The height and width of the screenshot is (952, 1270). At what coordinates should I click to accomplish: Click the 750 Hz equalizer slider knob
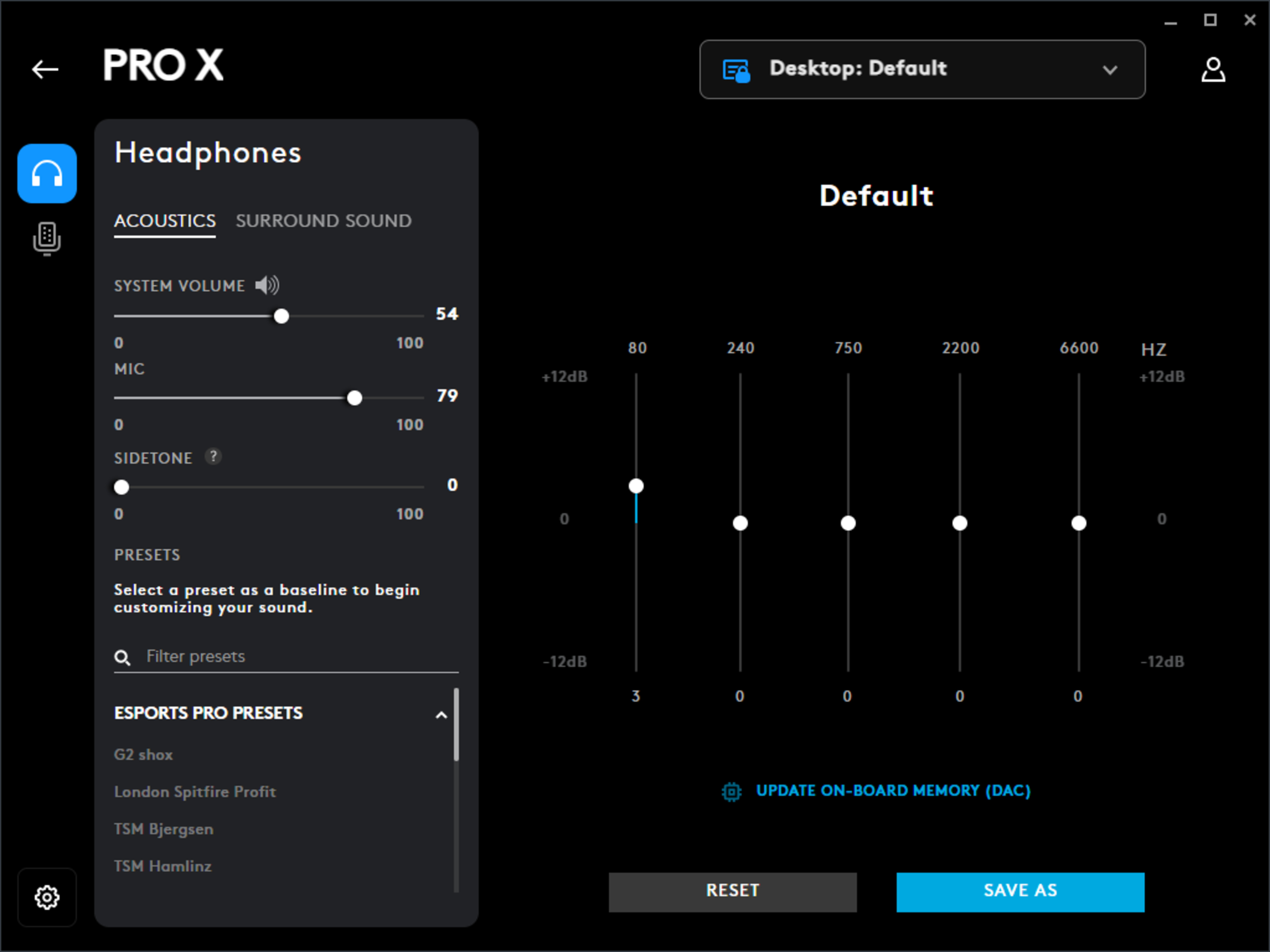pyautogui.click(x=848, y=523)
